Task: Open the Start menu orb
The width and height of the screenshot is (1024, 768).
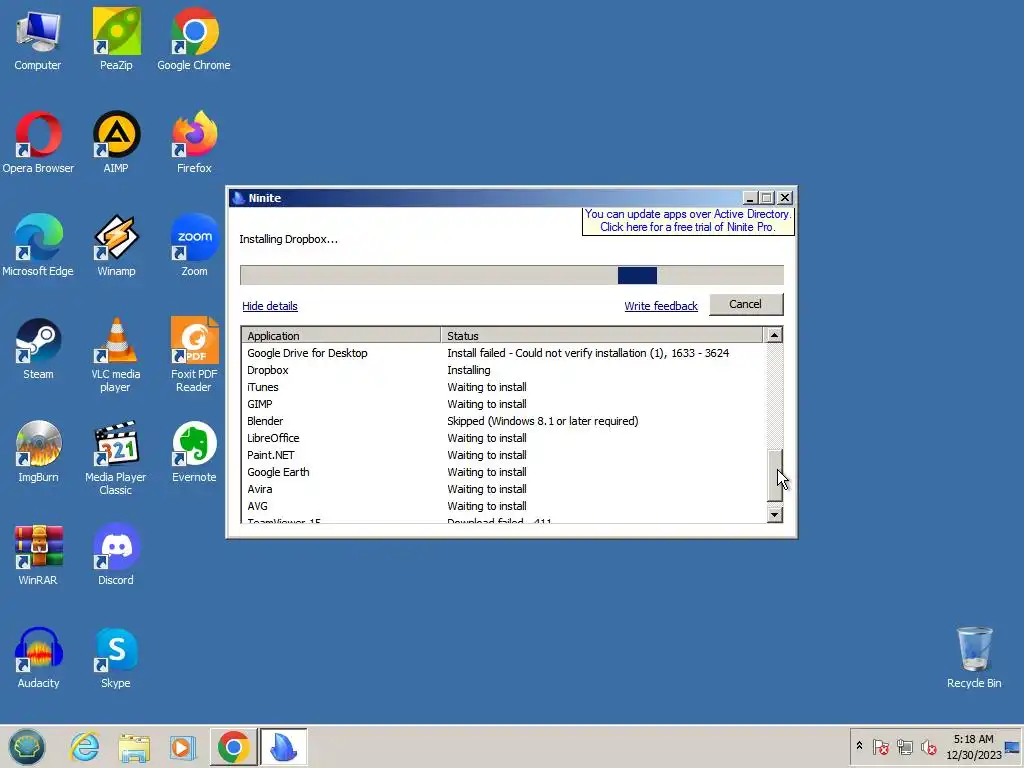Action: pyautogui.click(x=27, y=747)
